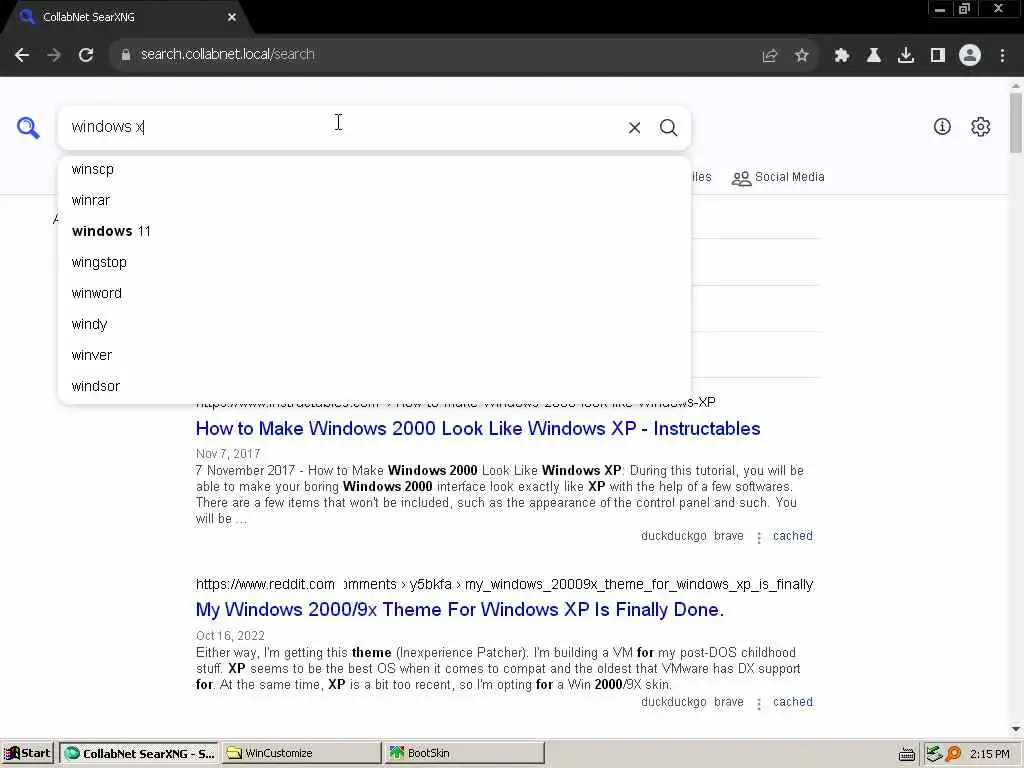Screen dimensions: 1024x768
Task: Choose suggestion windsor
Action: (374, 387)
